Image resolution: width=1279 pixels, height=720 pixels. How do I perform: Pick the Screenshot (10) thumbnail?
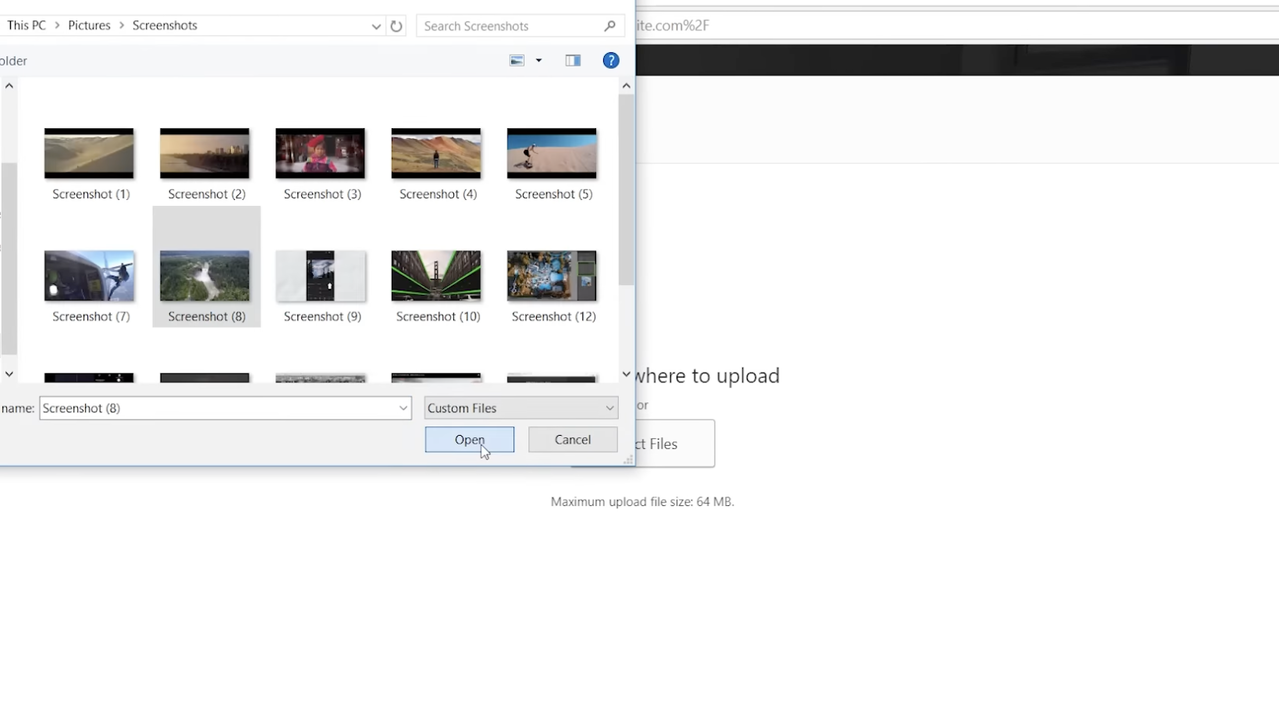[x=436, y=276]
